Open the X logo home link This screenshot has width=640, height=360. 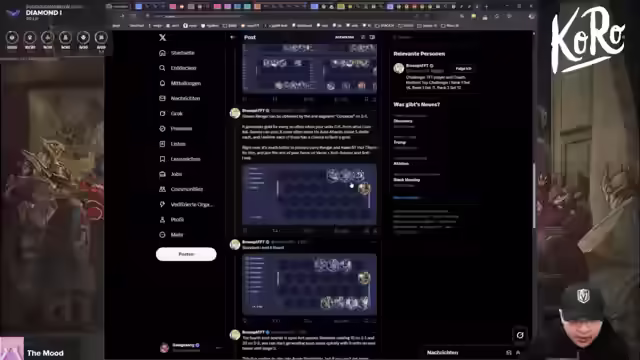click(x=162, y=38)
